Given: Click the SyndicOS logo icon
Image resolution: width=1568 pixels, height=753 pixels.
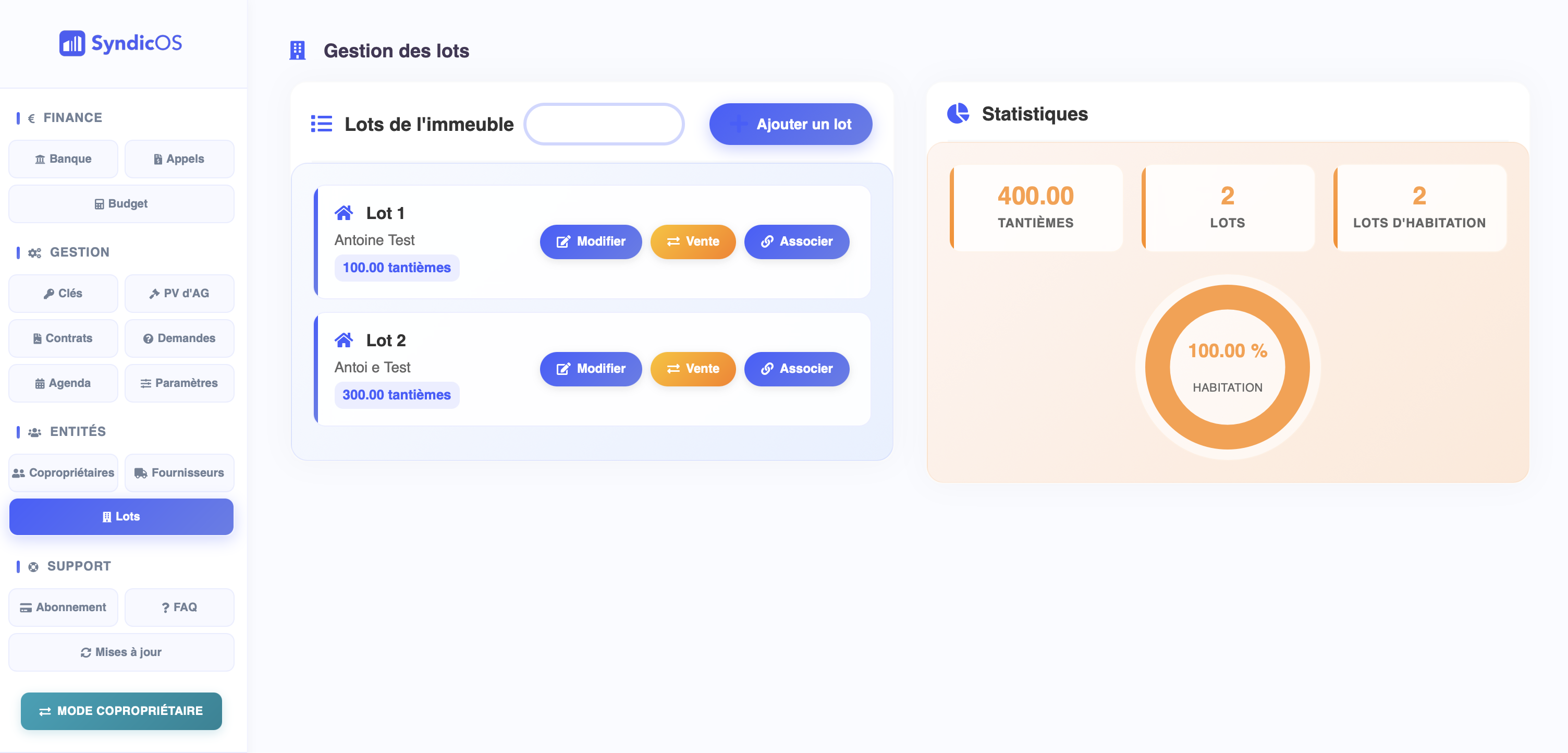Looking at the screenshot, I should point(72,43).
